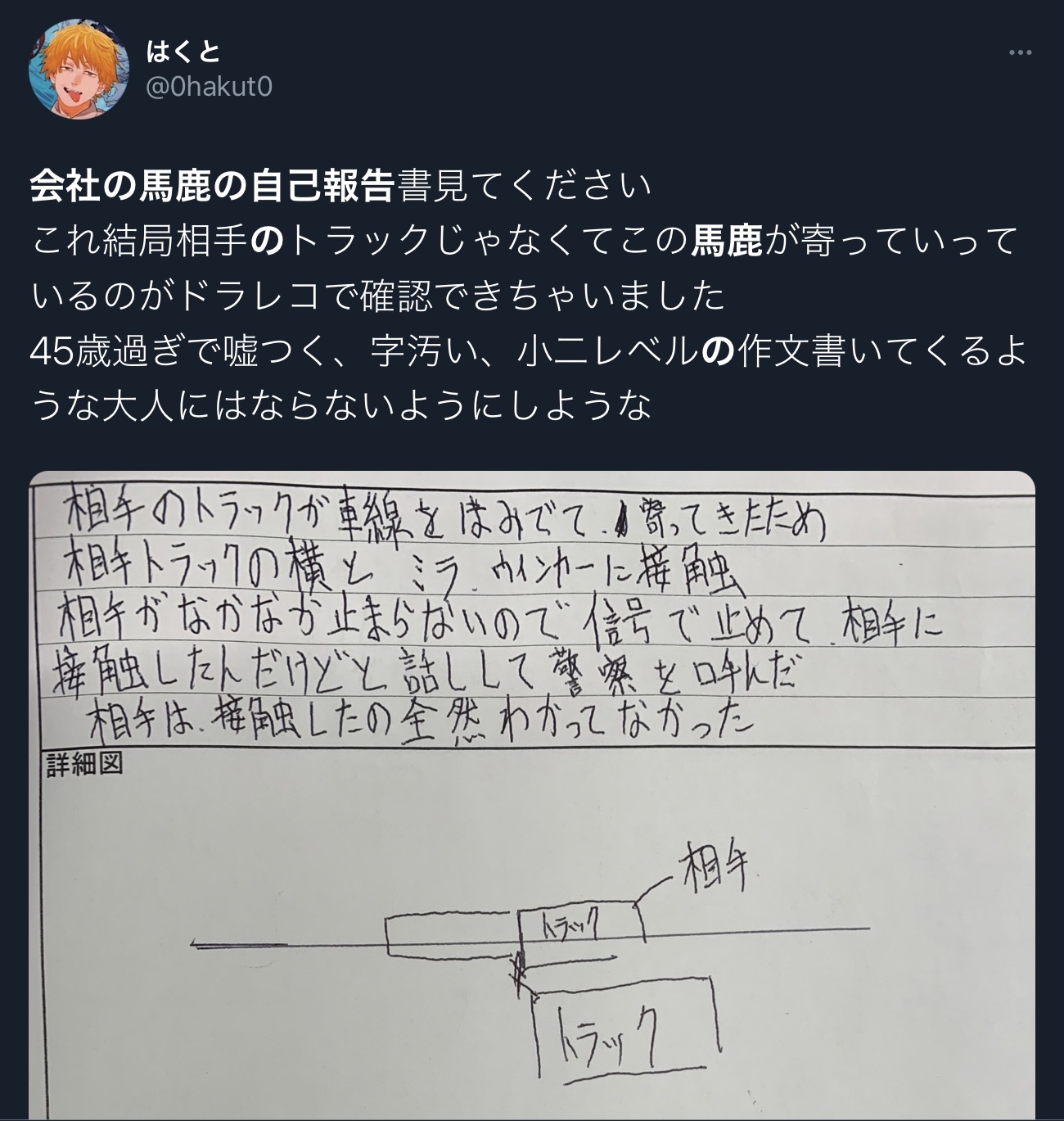Open はくと's profile avatar picture

[x=79, y=69]
